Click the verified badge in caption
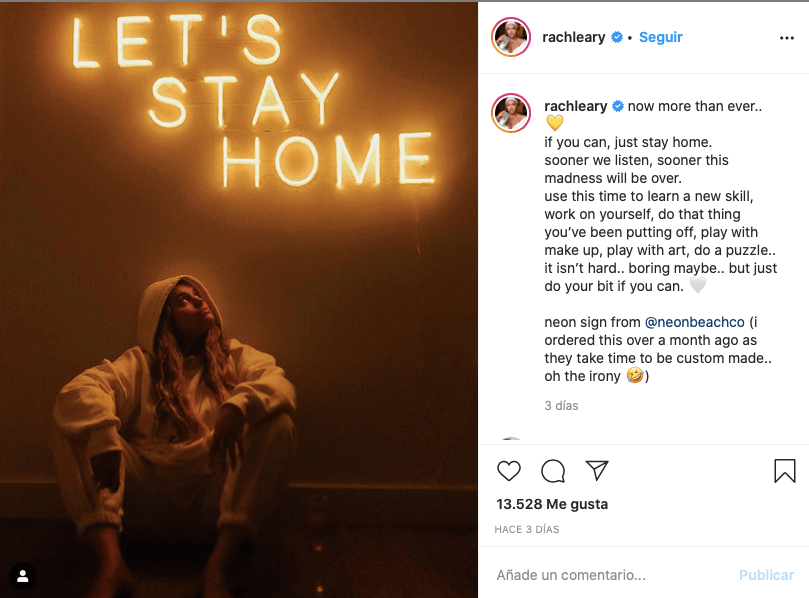 pyautogui.click(x=618, y=106)
